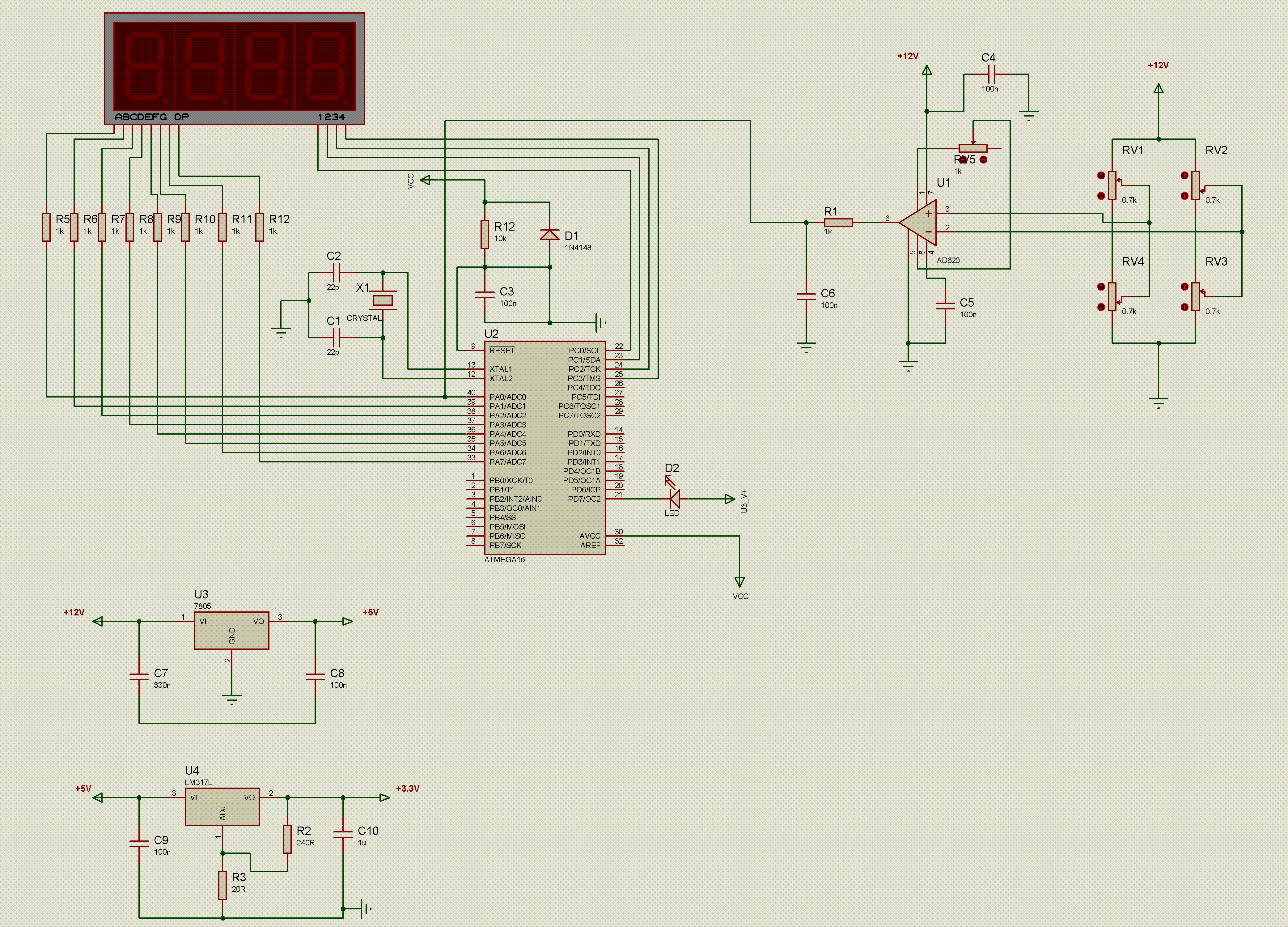Select resistor R7 body
Viewport: 1288px width, 927px height.
[102, 227]
